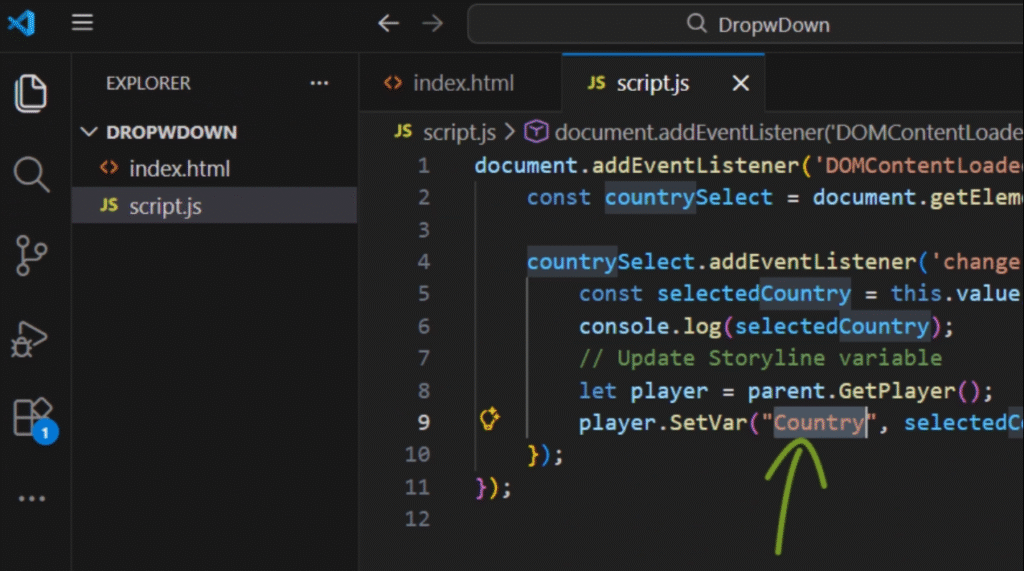Open the hamburger application menu

83,23
